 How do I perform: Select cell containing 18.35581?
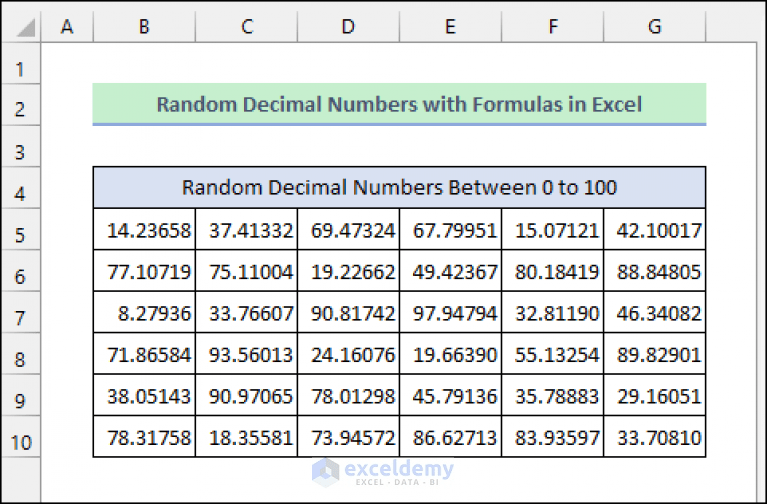247,437
